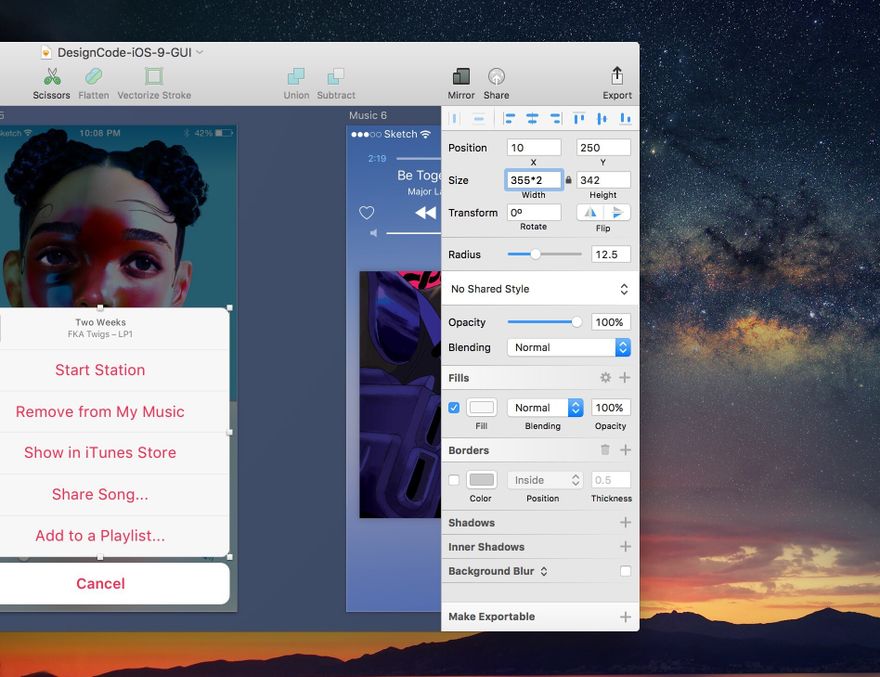Add a new border
The image size is (880, 677).
(x=625, y=450)
